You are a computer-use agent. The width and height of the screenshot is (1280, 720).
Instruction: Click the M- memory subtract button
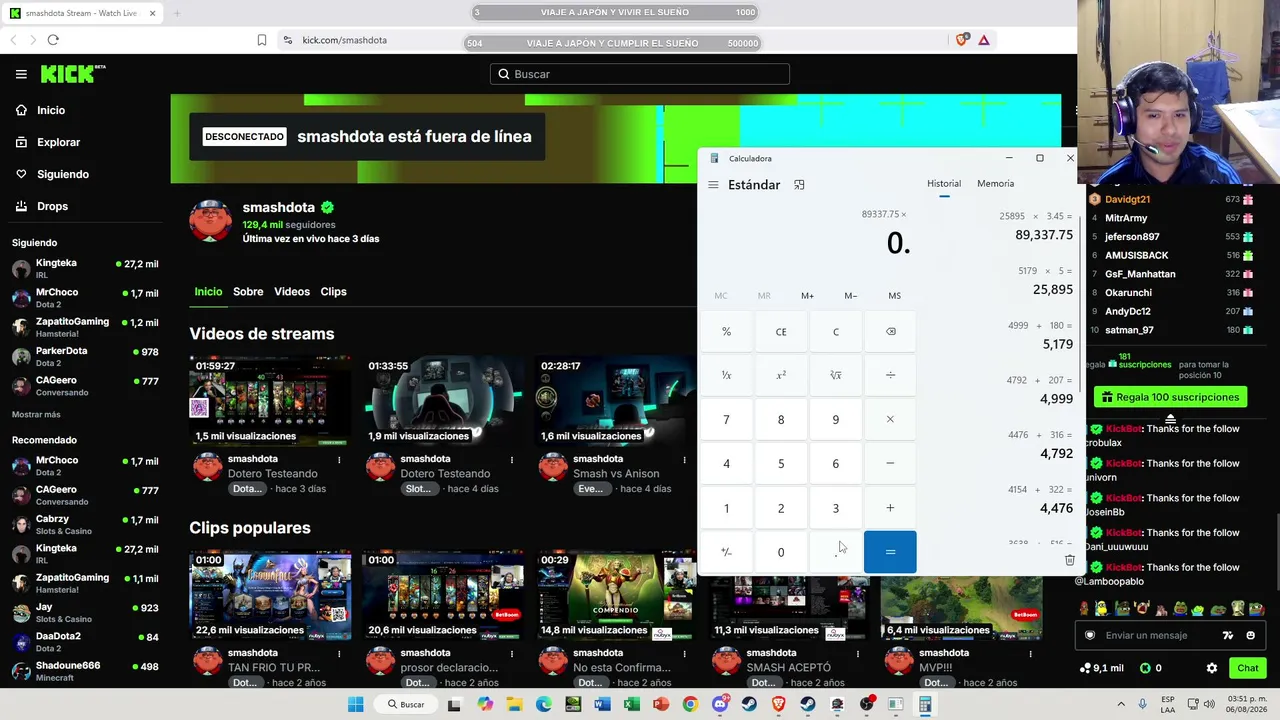851,296
